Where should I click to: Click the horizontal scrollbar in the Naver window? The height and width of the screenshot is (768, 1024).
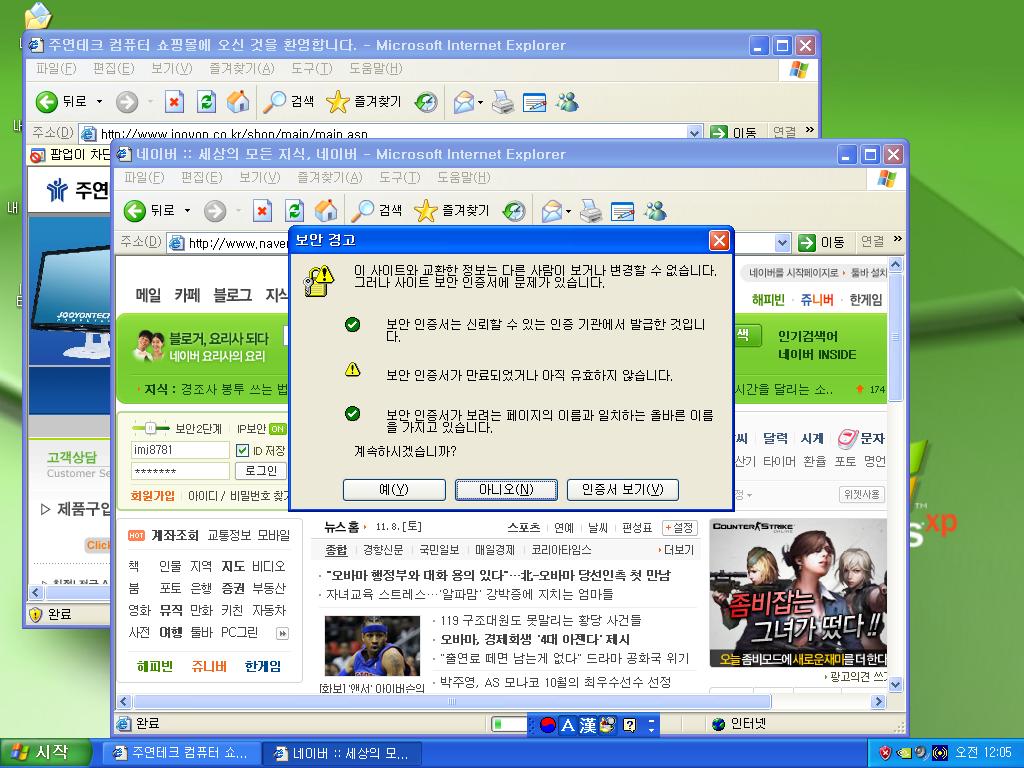pyautogui.click(x=452, y=701)
